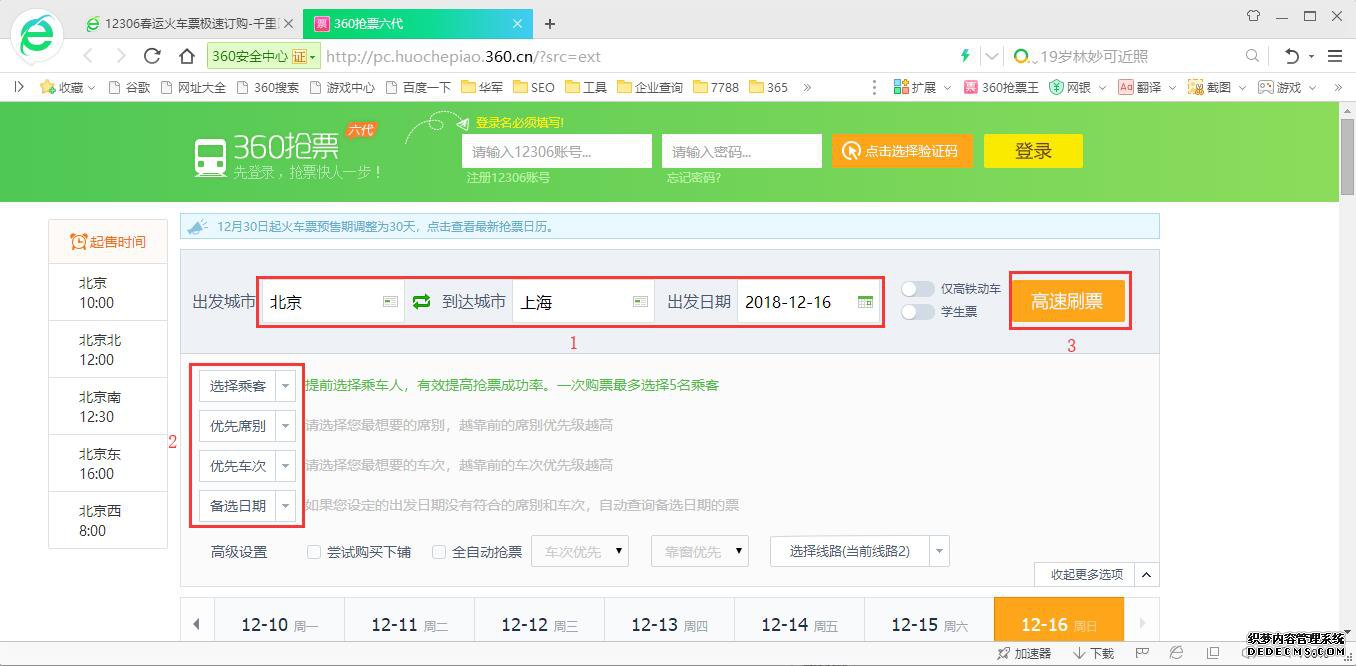Expand the 选择乘客 dropdown
The height and width of the screenshot is (666, 1356).
[x=285, y=385]
